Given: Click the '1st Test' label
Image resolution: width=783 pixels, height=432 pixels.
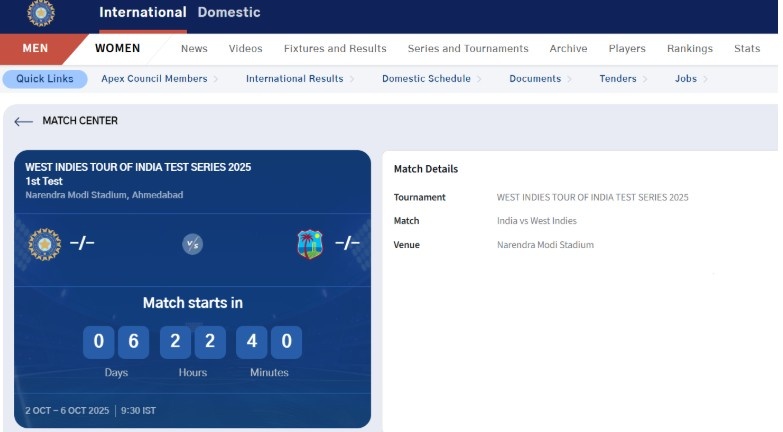Looking at the screenshot, I should tap(44, 181).
